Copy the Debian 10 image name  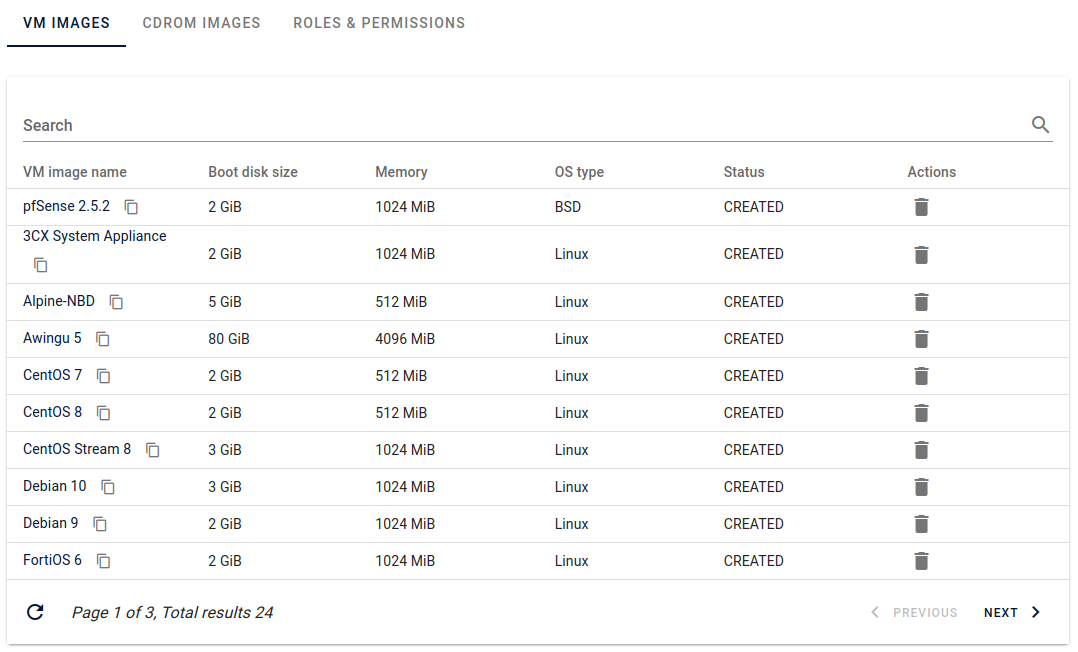coord(108,487)
